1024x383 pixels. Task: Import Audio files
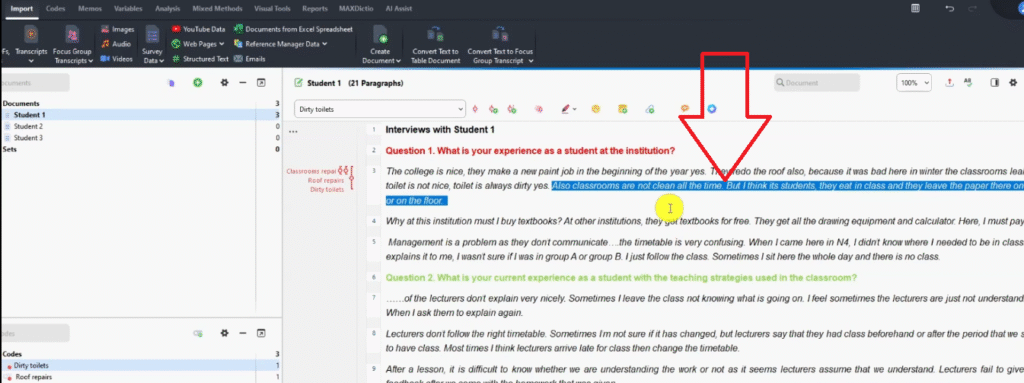click(116, 44)
